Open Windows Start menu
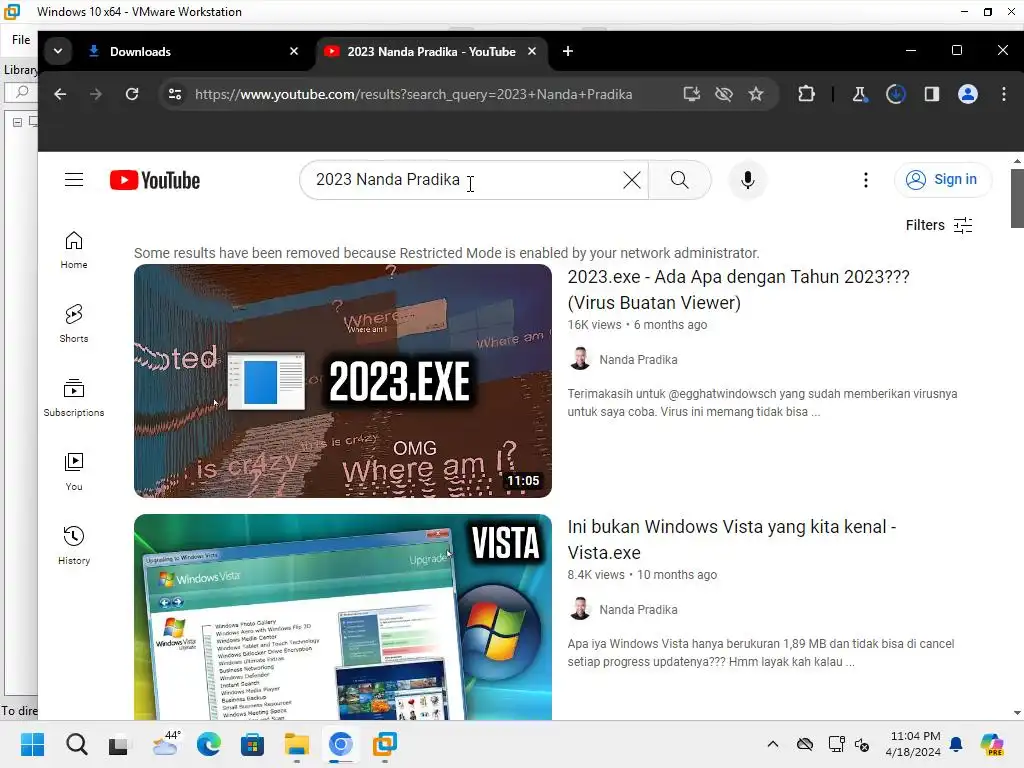 coord(32,744)
